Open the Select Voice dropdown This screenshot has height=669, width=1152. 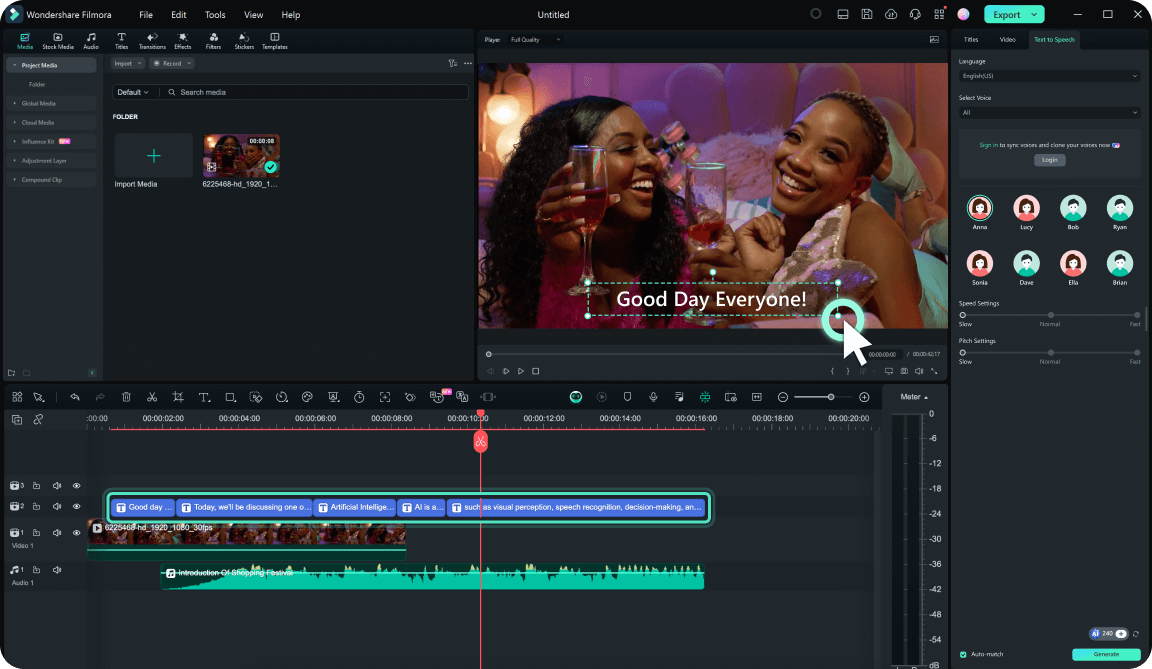click(1049, 113)
